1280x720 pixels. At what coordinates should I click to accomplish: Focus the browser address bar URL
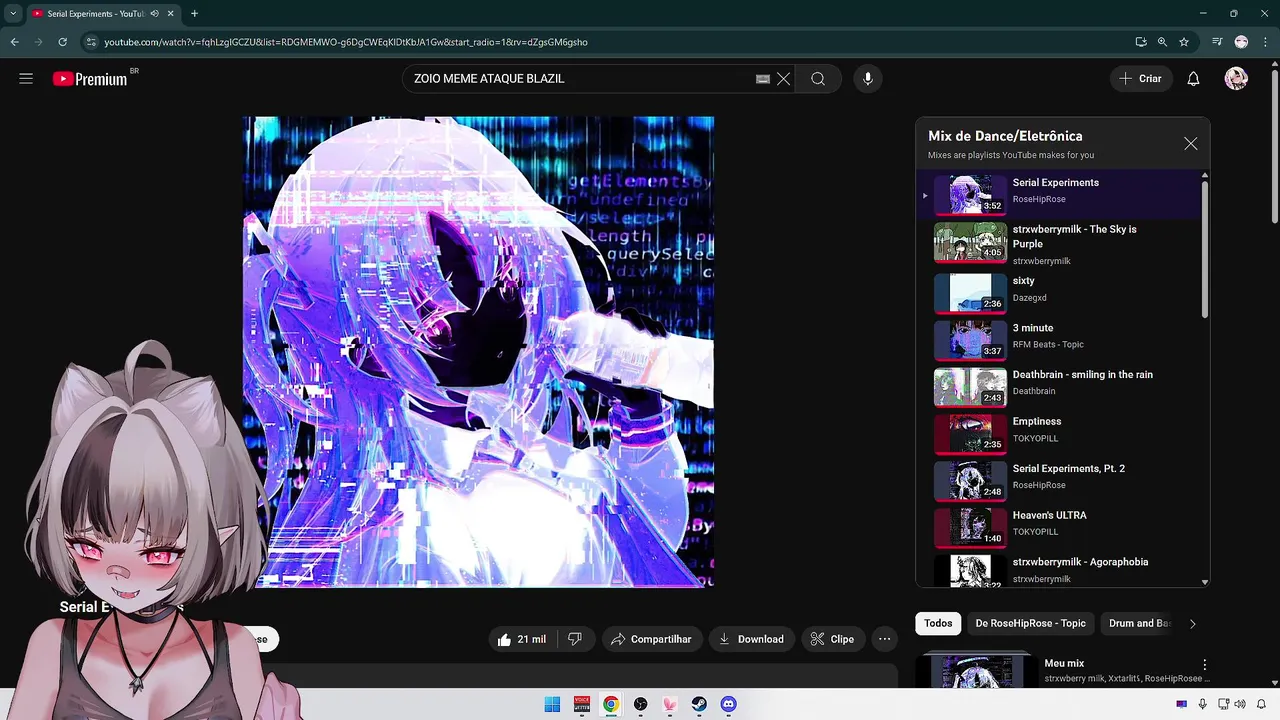(x=346, y=42)
